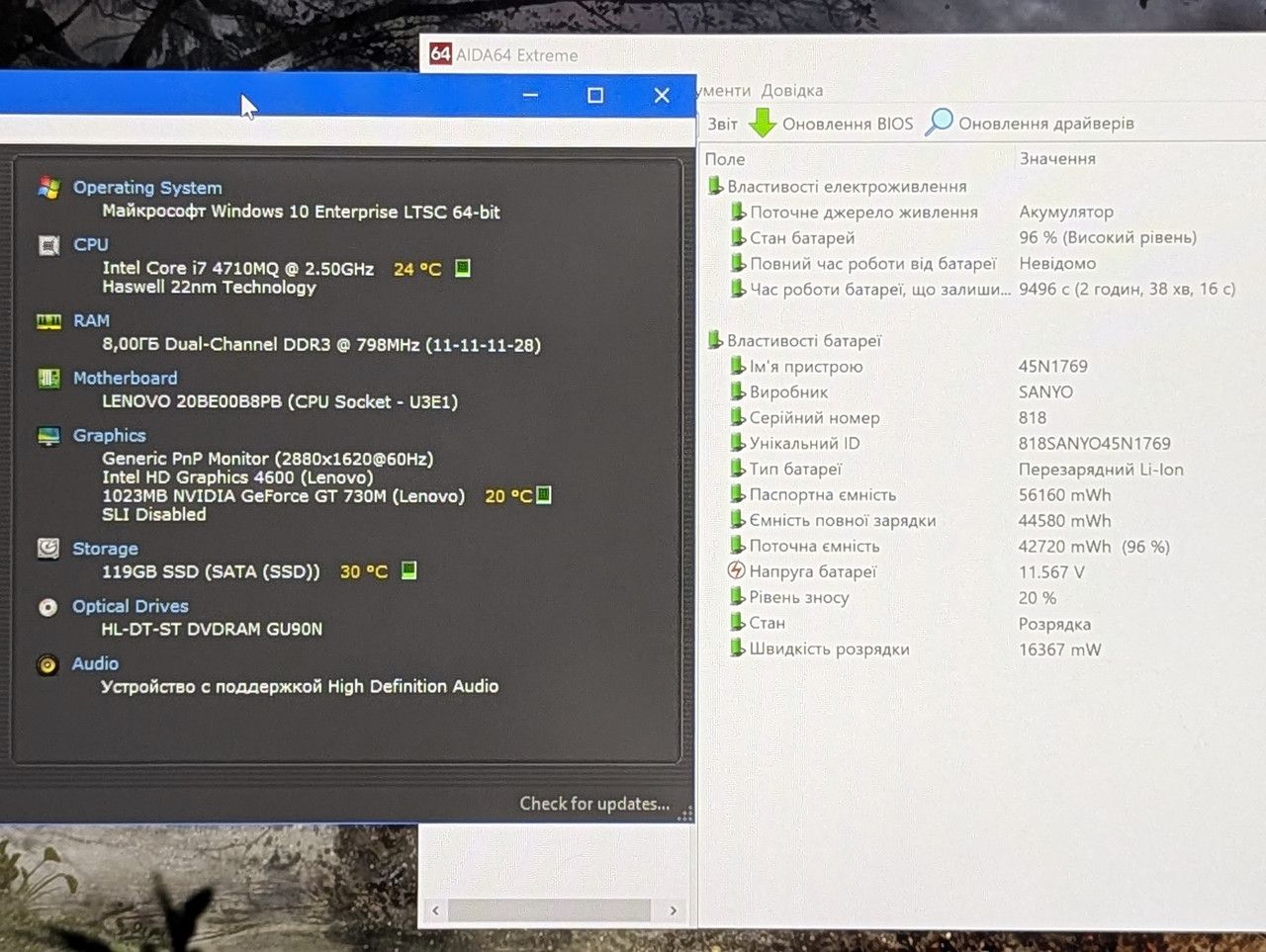Click the icon beside Рівень зносу

pyautogui.click(x=738, y=596)
